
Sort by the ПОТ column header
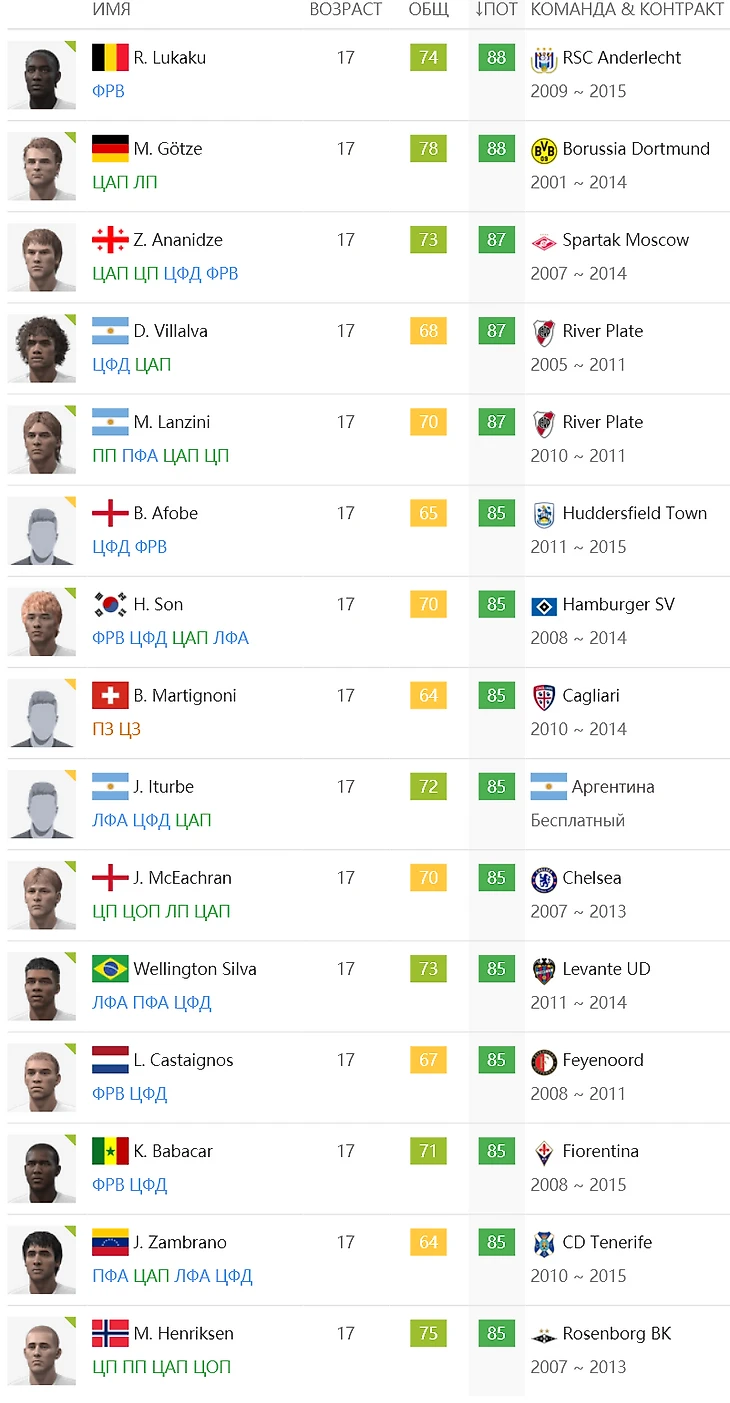pos(496,10)
